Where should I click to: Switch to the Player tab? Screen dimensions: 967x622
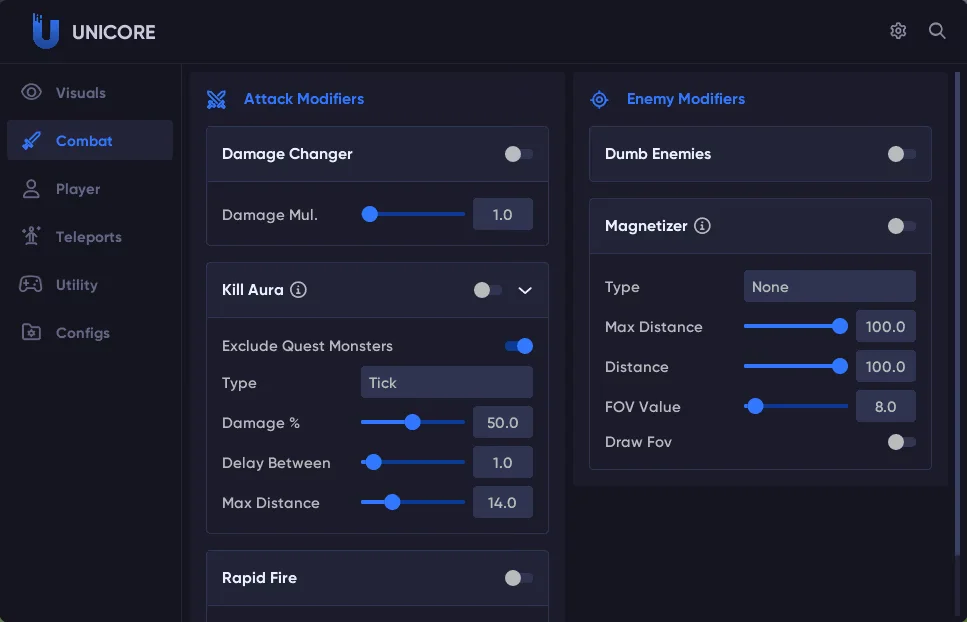click(x=78, y=189)
